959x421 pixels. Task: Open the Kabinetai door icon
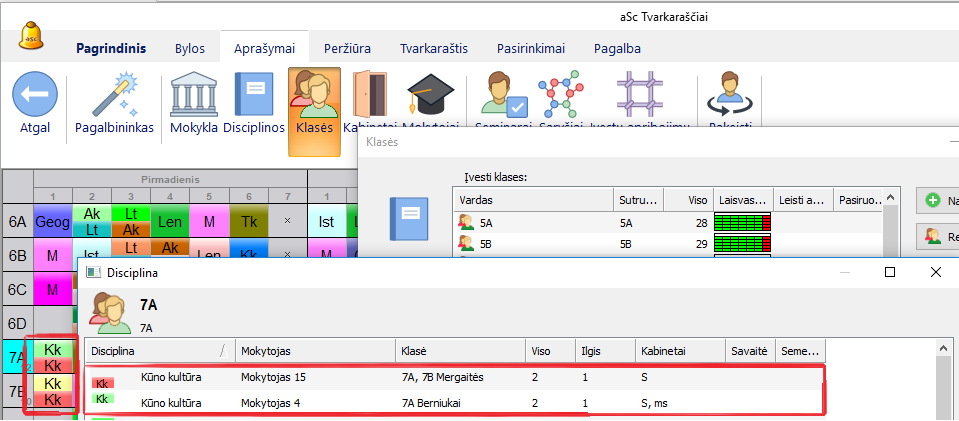coord(369,98)
